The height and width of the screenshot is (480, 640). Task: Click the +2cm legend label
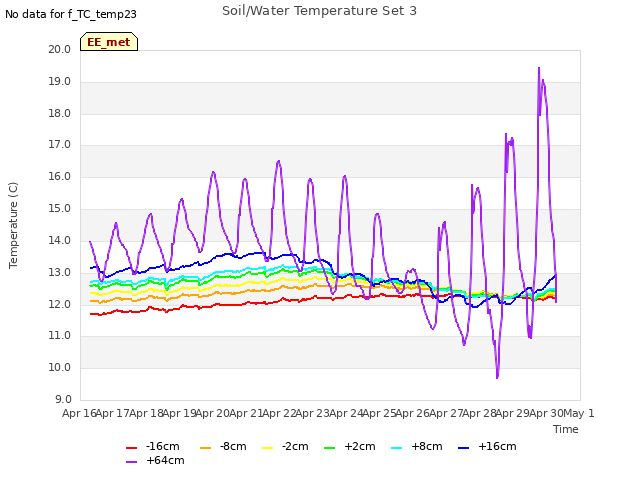pyautogui.click(x=360, y=447)
